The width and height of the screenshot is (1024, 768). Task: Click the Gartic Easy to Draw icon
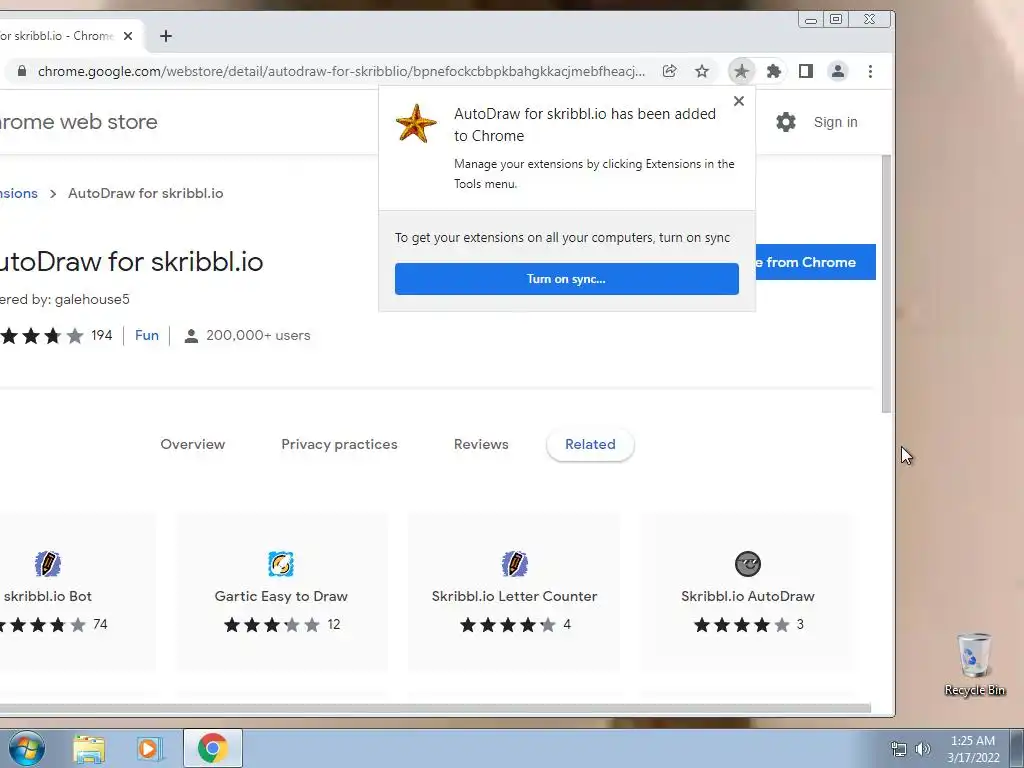[281, 564]
